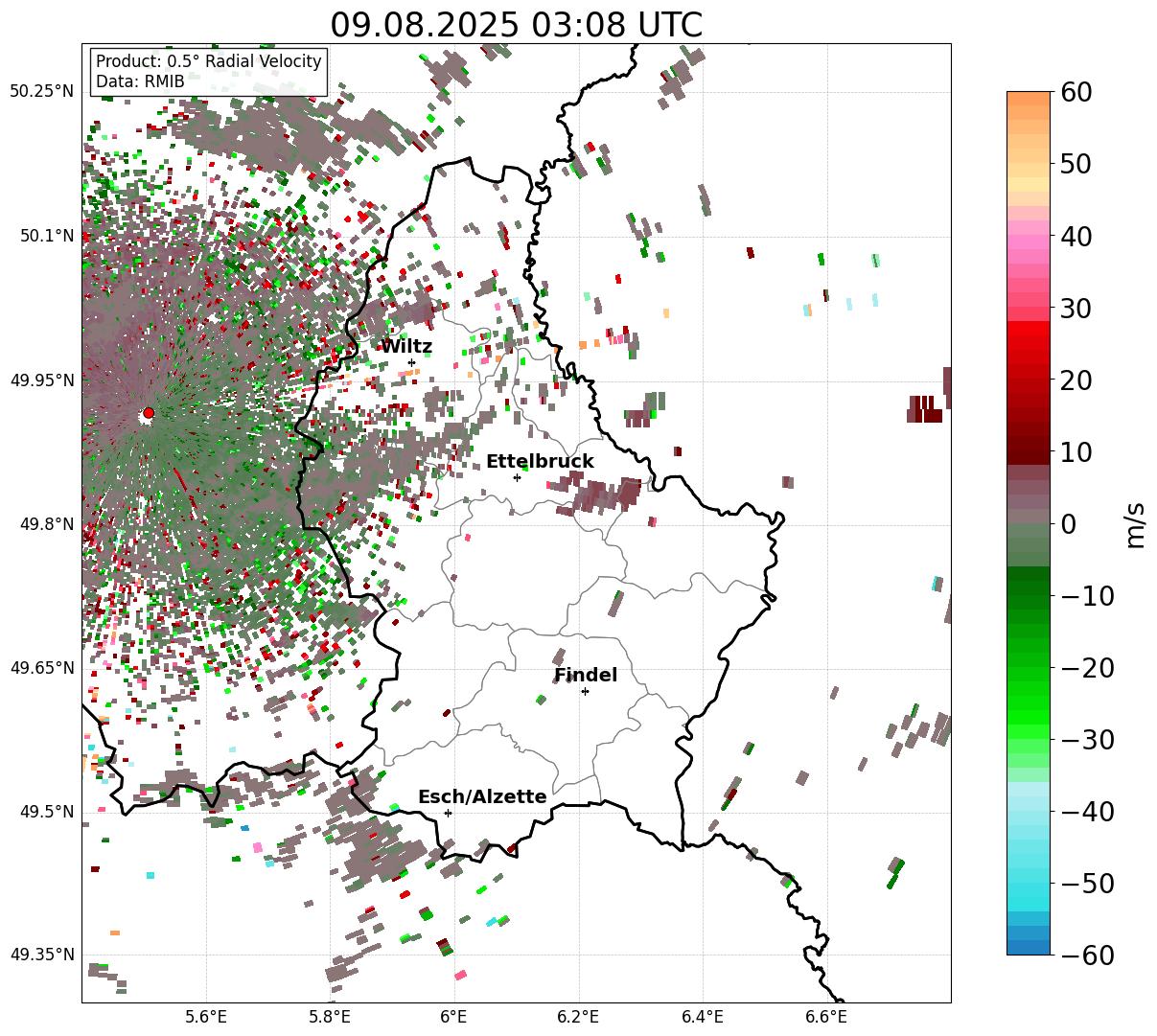This screenshot has width=1157, height=1036.
Task: Click the colorbar tick label −10
Action: click(1088, 595)
